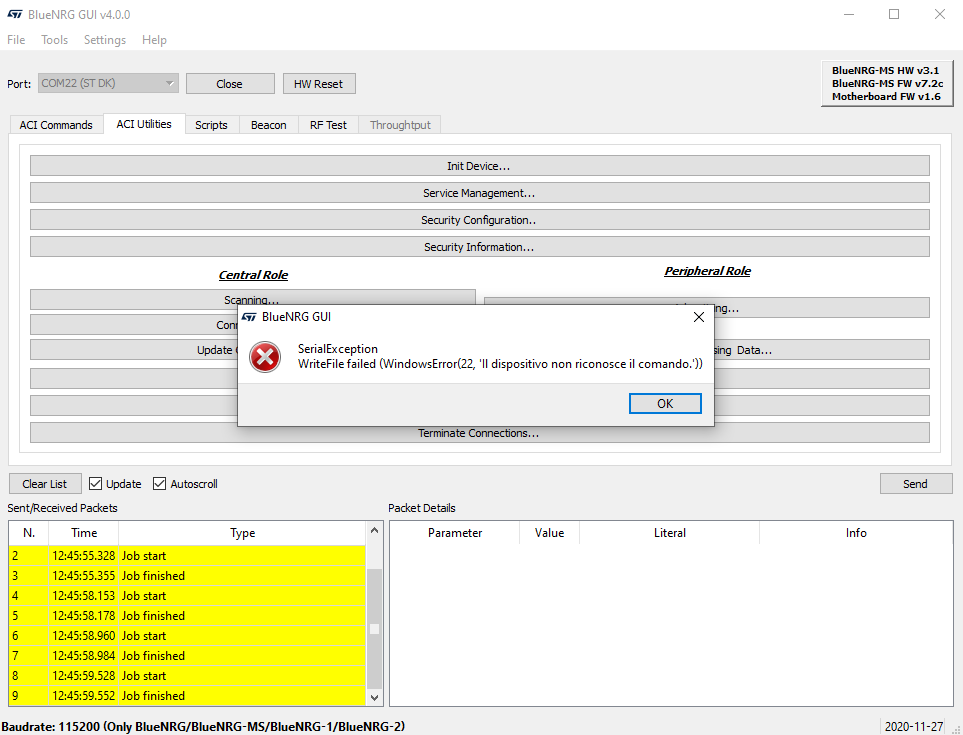Maximize the BlueNRG GUI window
This screenshot has height=735, width=963.
click(x=894, y=14)
